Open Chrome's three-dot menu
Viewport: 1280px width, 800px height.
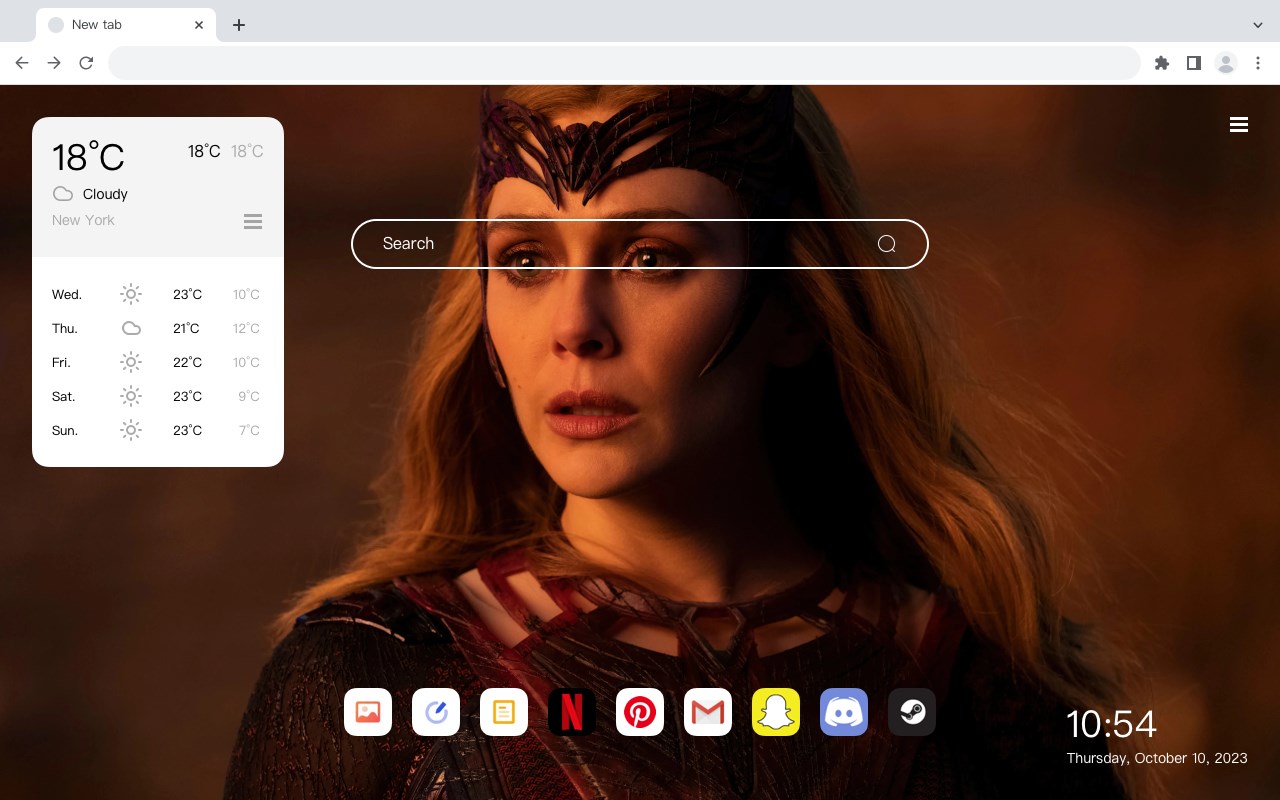tap(1258, 63)
